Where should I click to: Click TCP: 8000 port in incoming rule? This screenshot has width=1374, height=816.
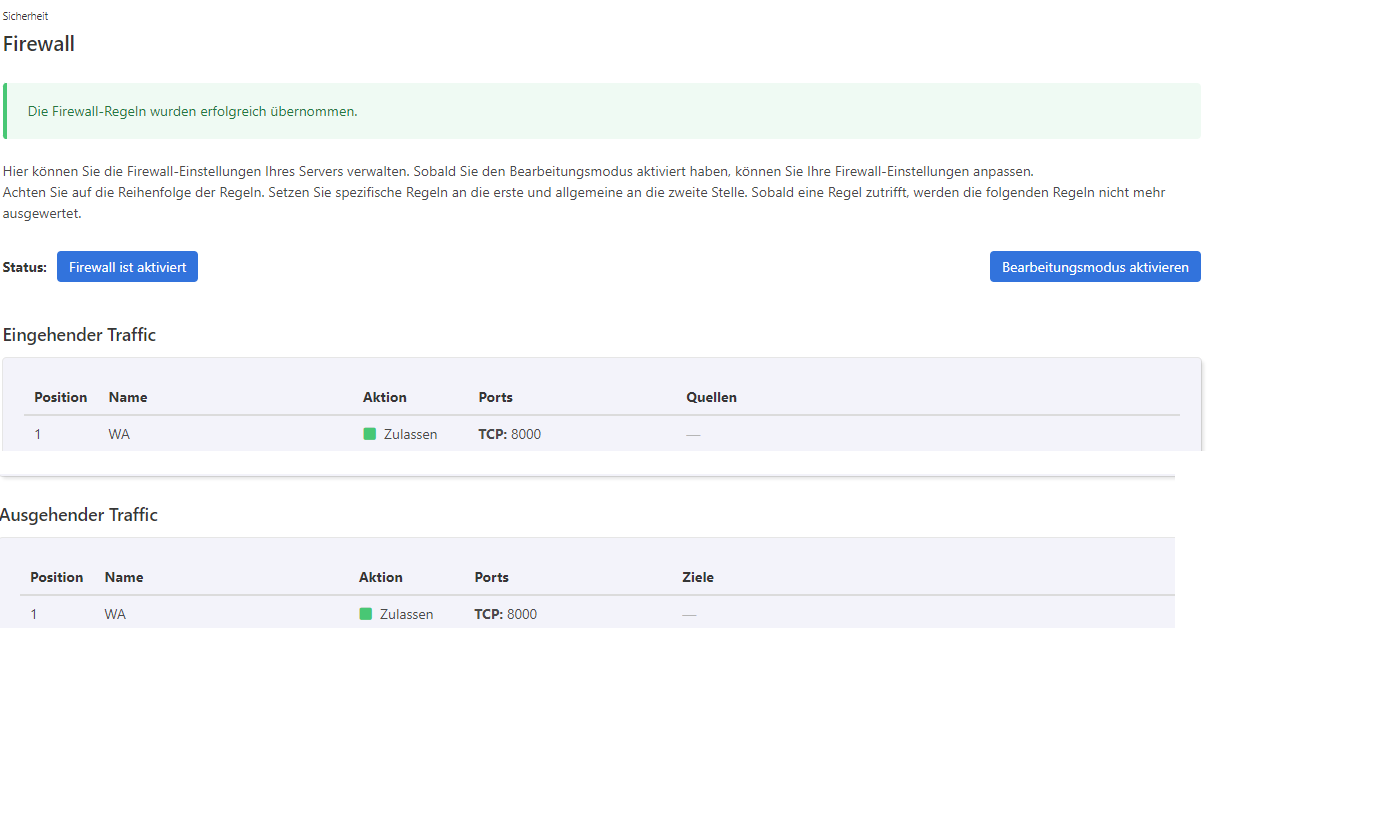click(509, 434)
